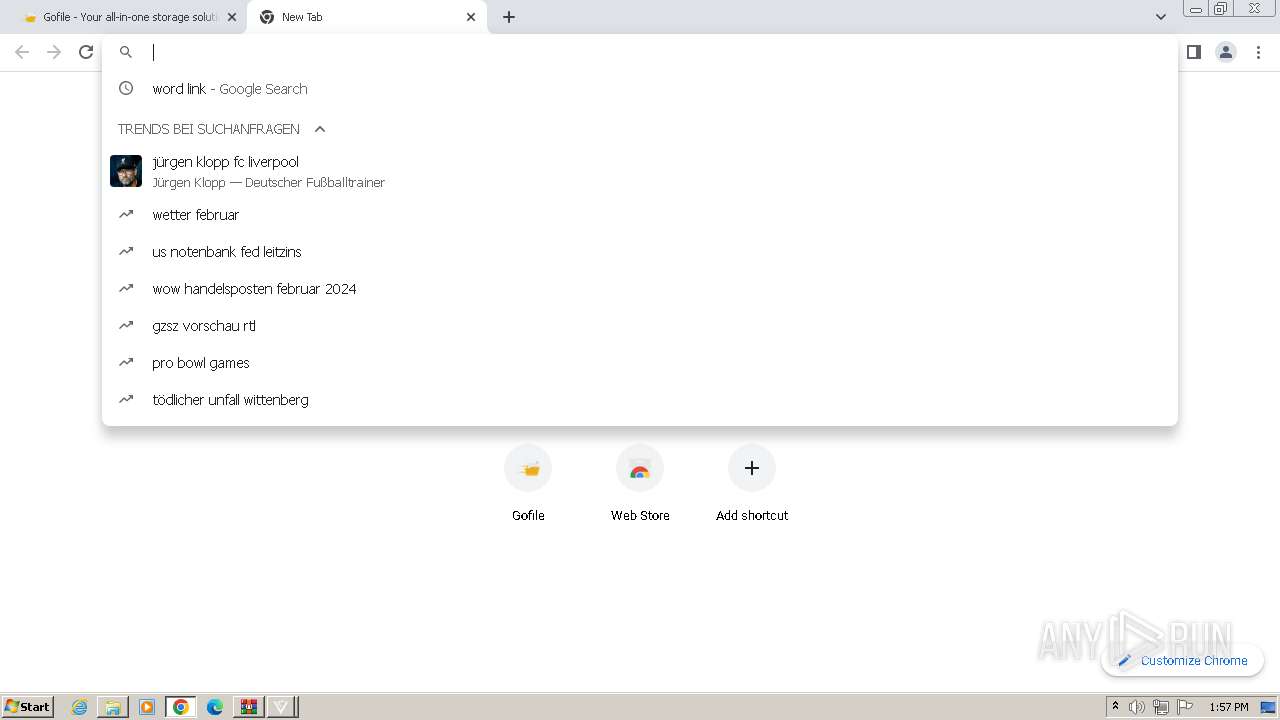Open File Explorer folder in taskbar

click(x=113, y=707)
